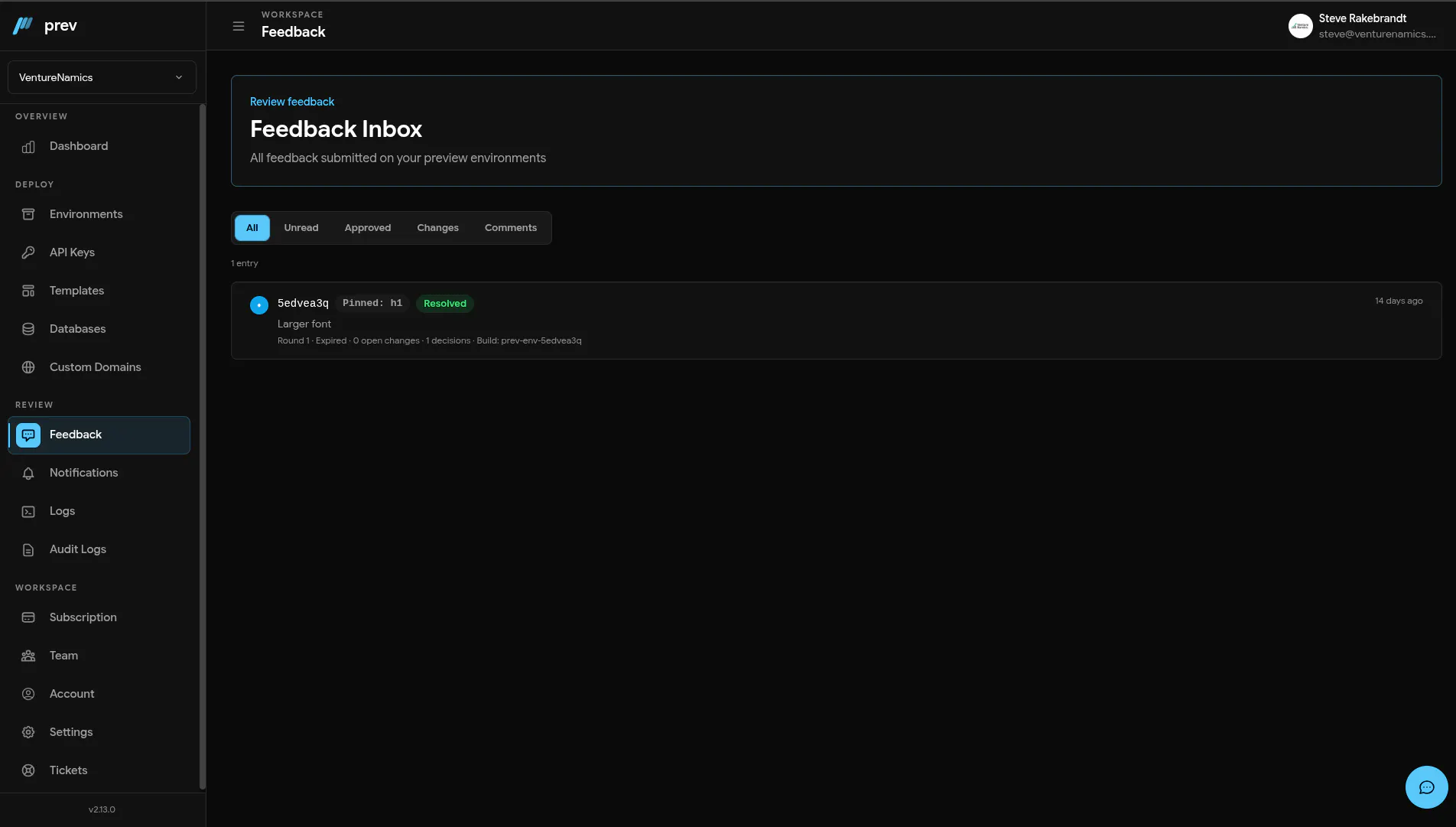The image size is (1456, 827).
Task: Click the Environments box icon
Action: (28, 214)
